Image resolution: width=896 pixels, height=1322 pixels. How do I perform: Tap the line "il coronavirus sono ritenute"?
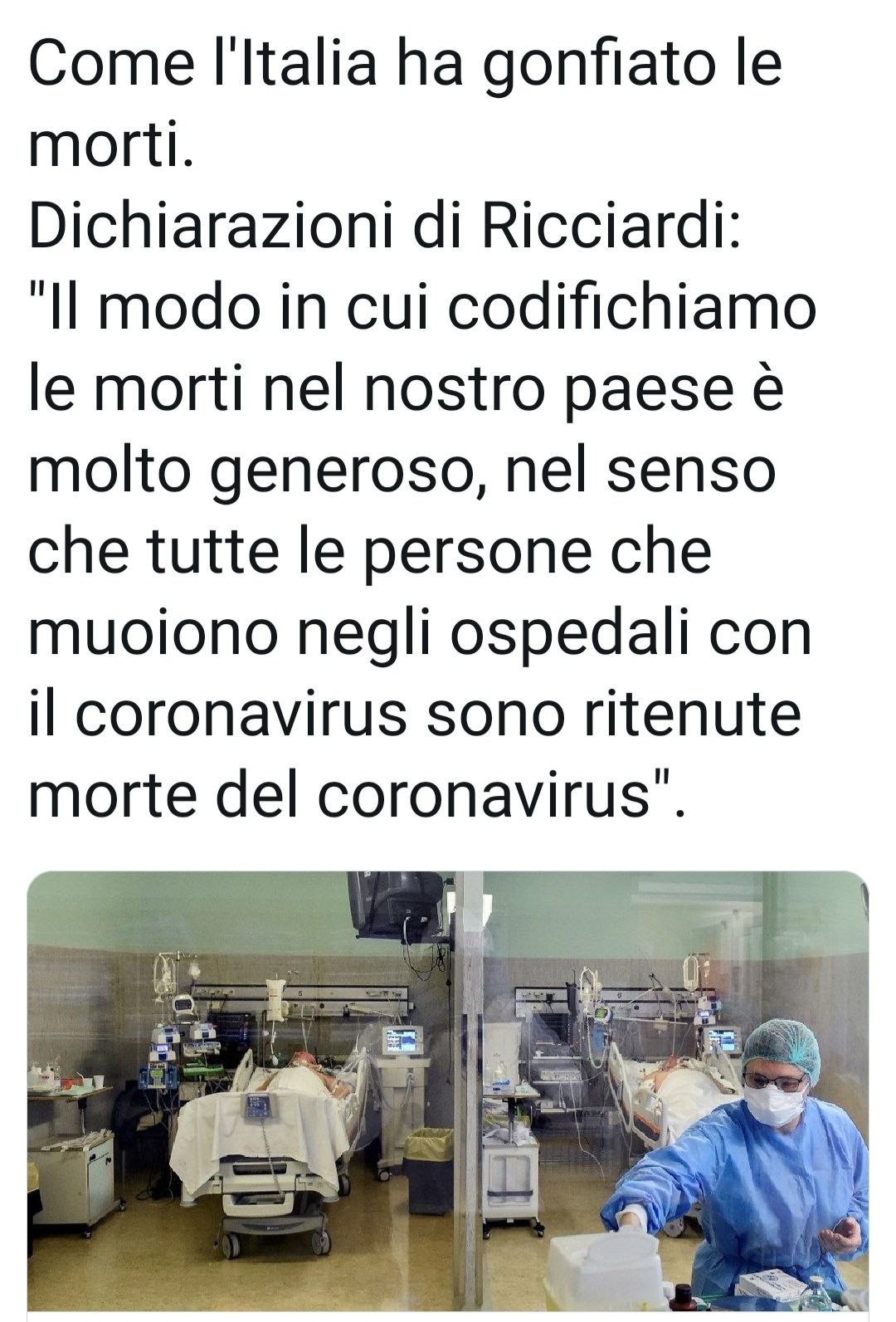[x=415, y=713]
